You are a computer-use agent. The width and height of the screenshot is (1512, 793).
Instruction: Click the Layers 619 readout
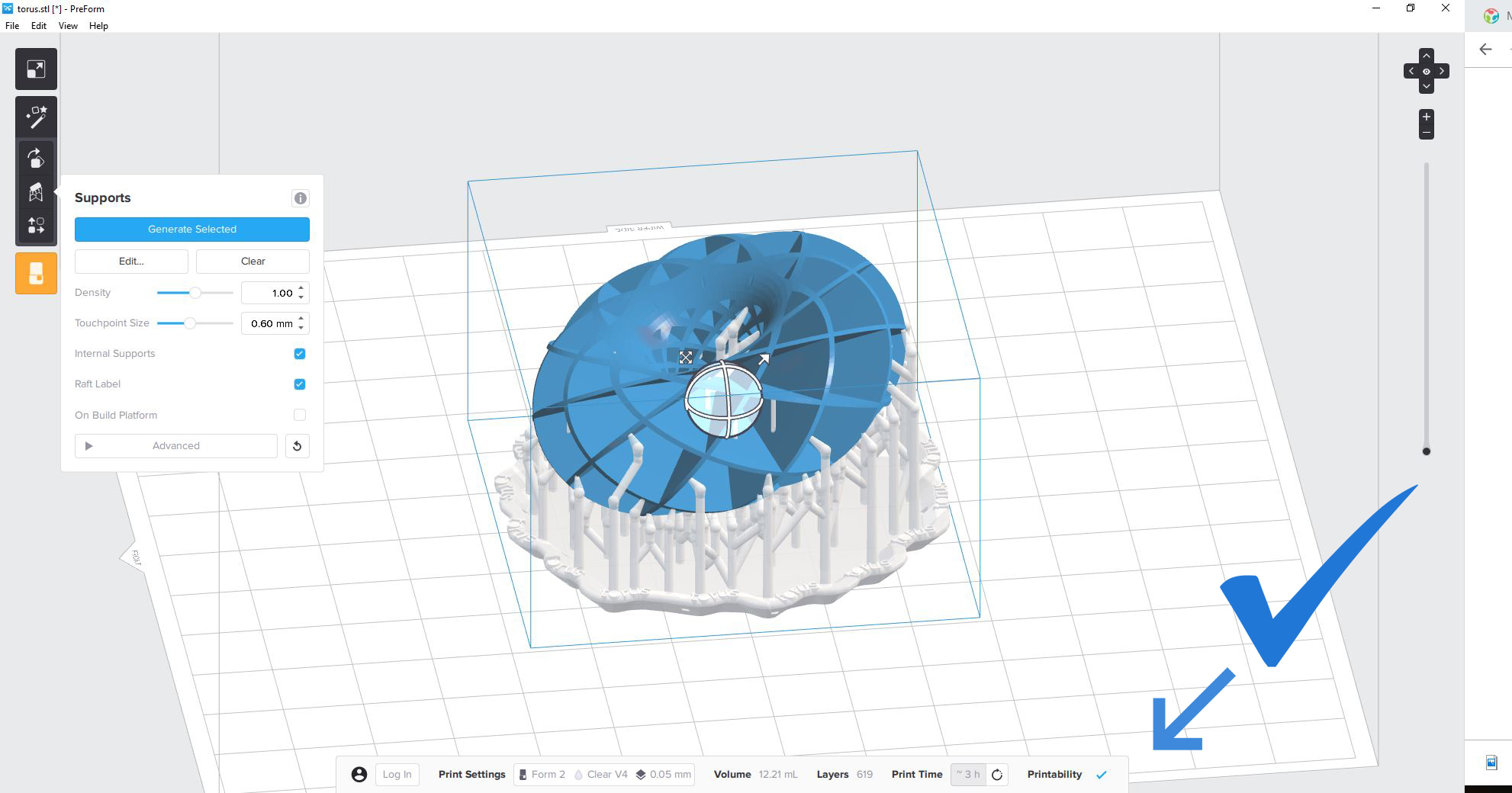pyautogui.click(x=844, y=775)
